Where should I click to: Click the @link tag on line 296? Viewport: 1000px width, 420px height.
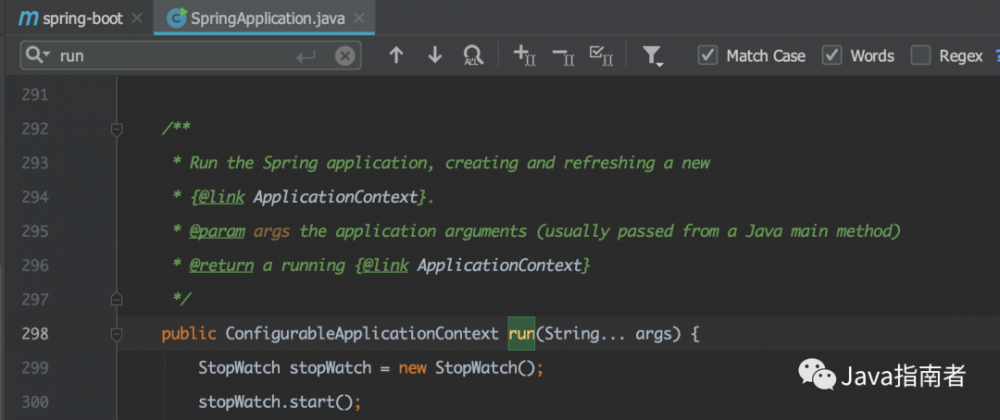[x=385, y=265]
